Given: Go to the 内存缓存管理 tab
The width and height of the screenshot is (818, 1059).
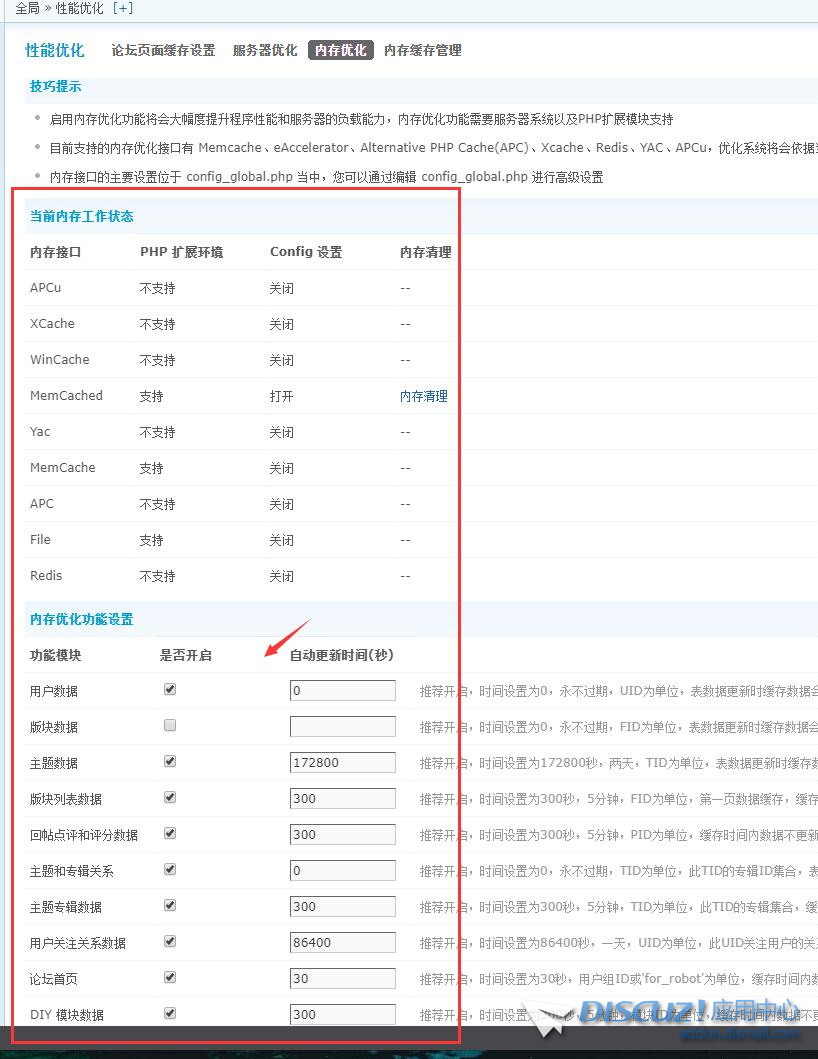Looking at the screenshot, I should 423,50.
